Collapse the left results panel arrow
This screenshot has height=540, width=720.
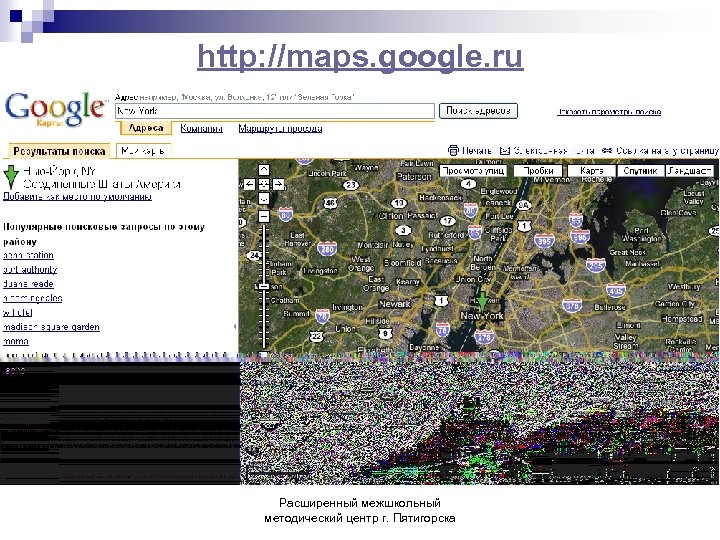[x=235, y=326]
